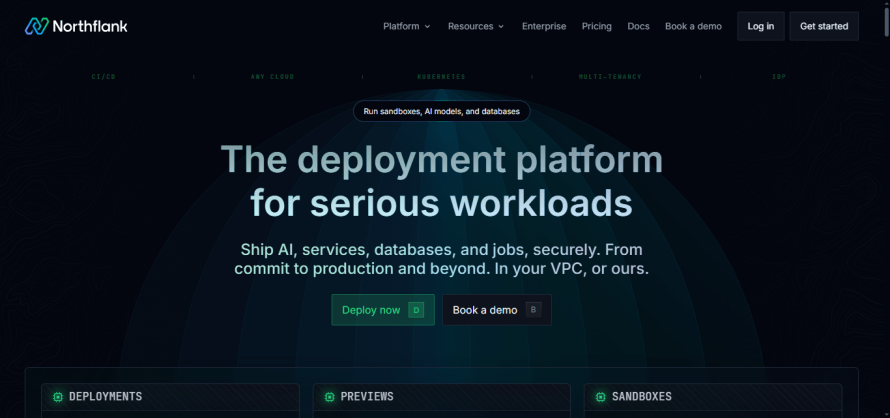Image resolution: width=890 pixels, height=418 pixels.
Task: Click the KUBERNETES label
Action: (x=441, y=77)
